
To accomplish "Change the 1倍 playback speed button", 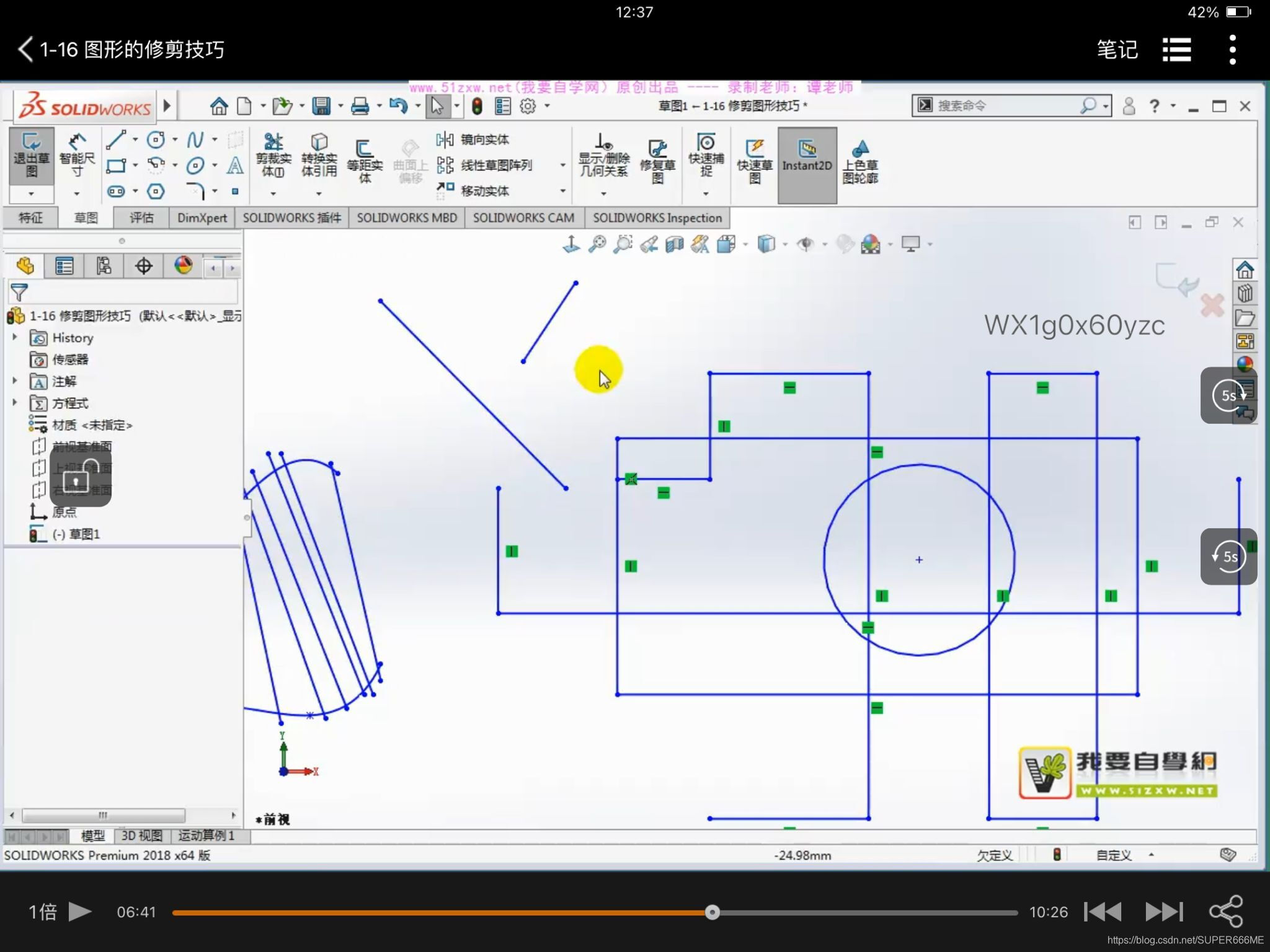I will coord(43,912).
